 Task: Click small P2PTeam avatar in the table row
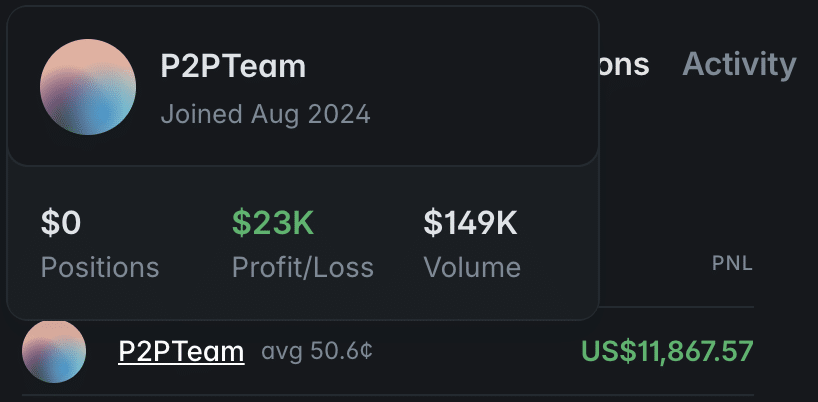(54, 351)
